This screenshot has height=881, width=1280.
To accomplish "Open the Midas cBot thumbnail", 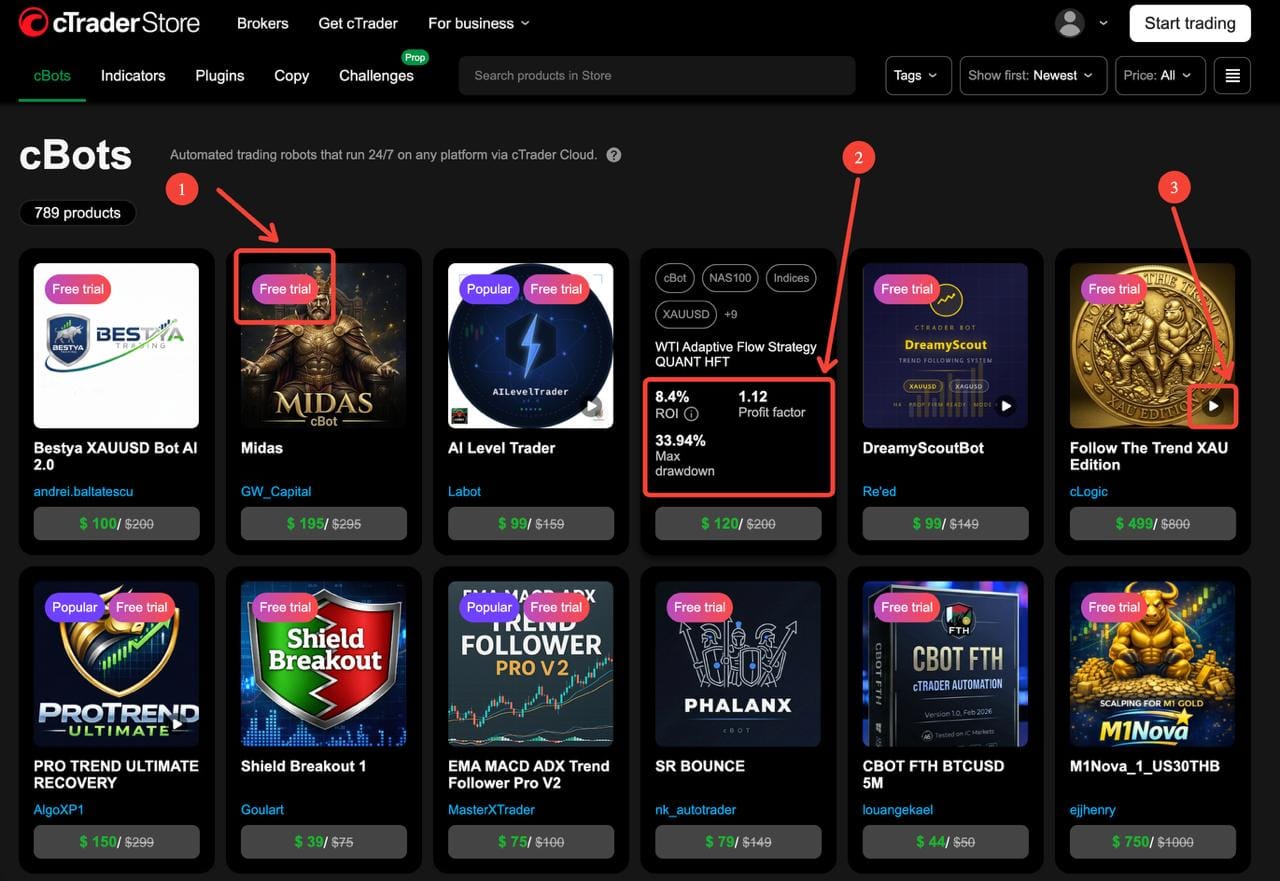I will tap(324, 345).
